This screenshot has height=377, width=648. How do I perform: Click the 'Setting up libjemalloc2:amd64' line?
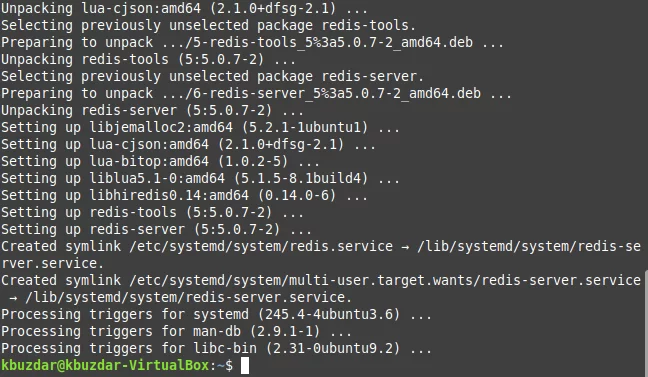200,128
